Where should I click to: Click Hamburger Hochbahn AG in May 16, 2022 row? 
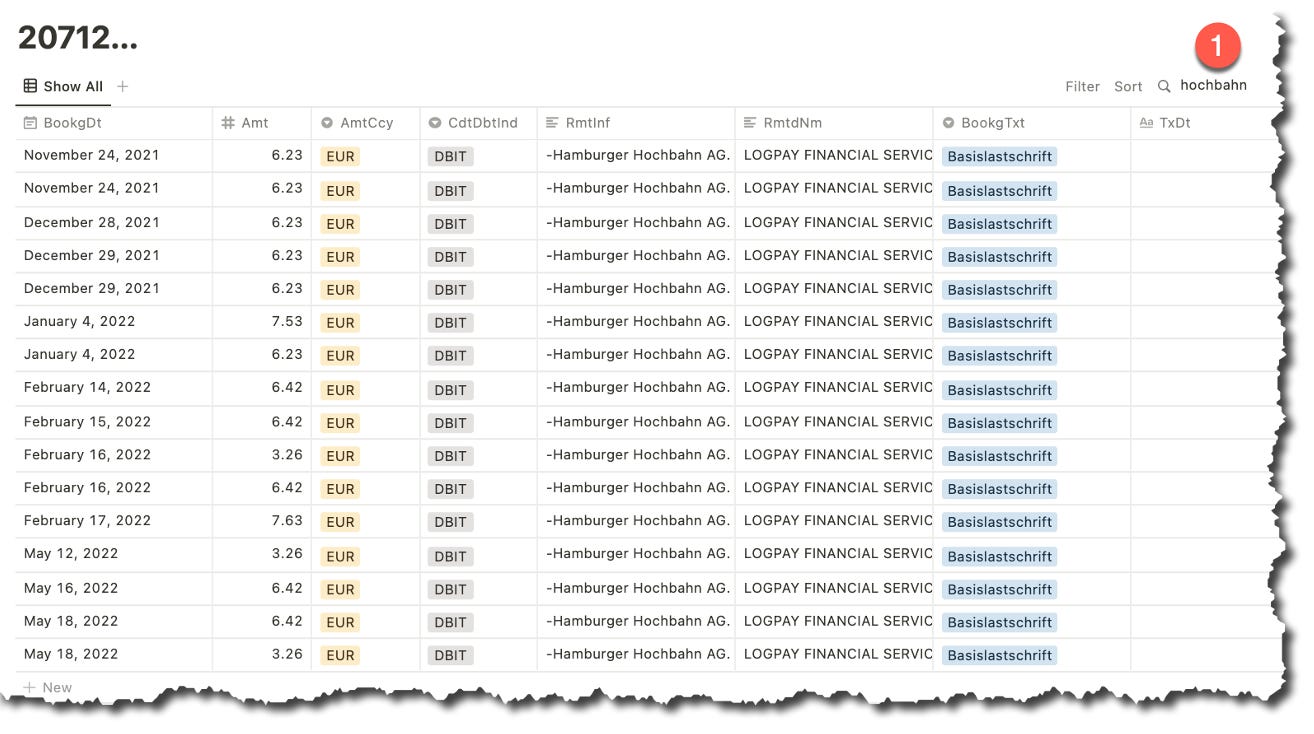pyautogui.click(x=638, y=588)
